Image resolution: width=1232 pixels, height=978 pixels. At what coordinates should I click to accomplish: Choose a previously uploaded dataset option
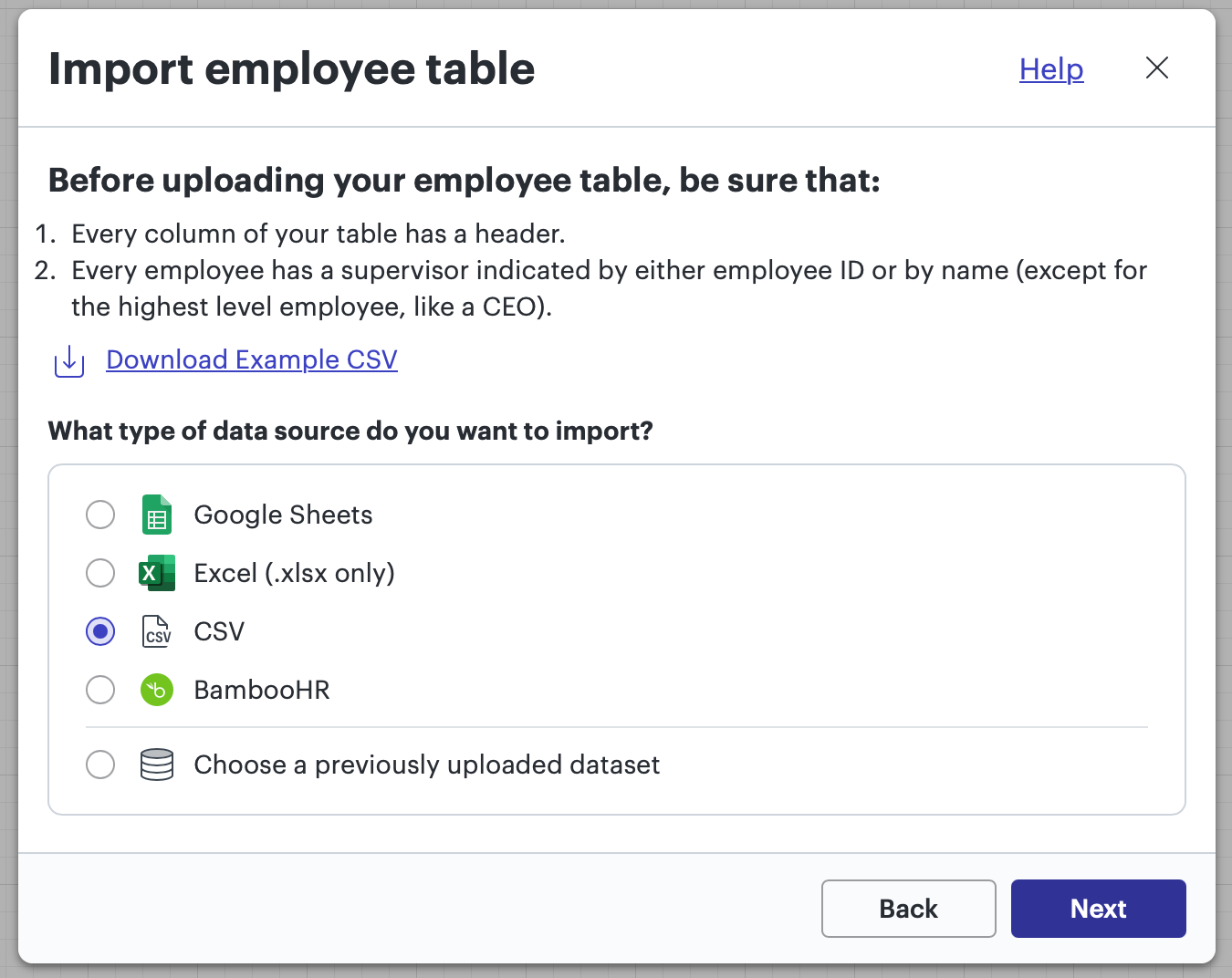click(100, 765)
